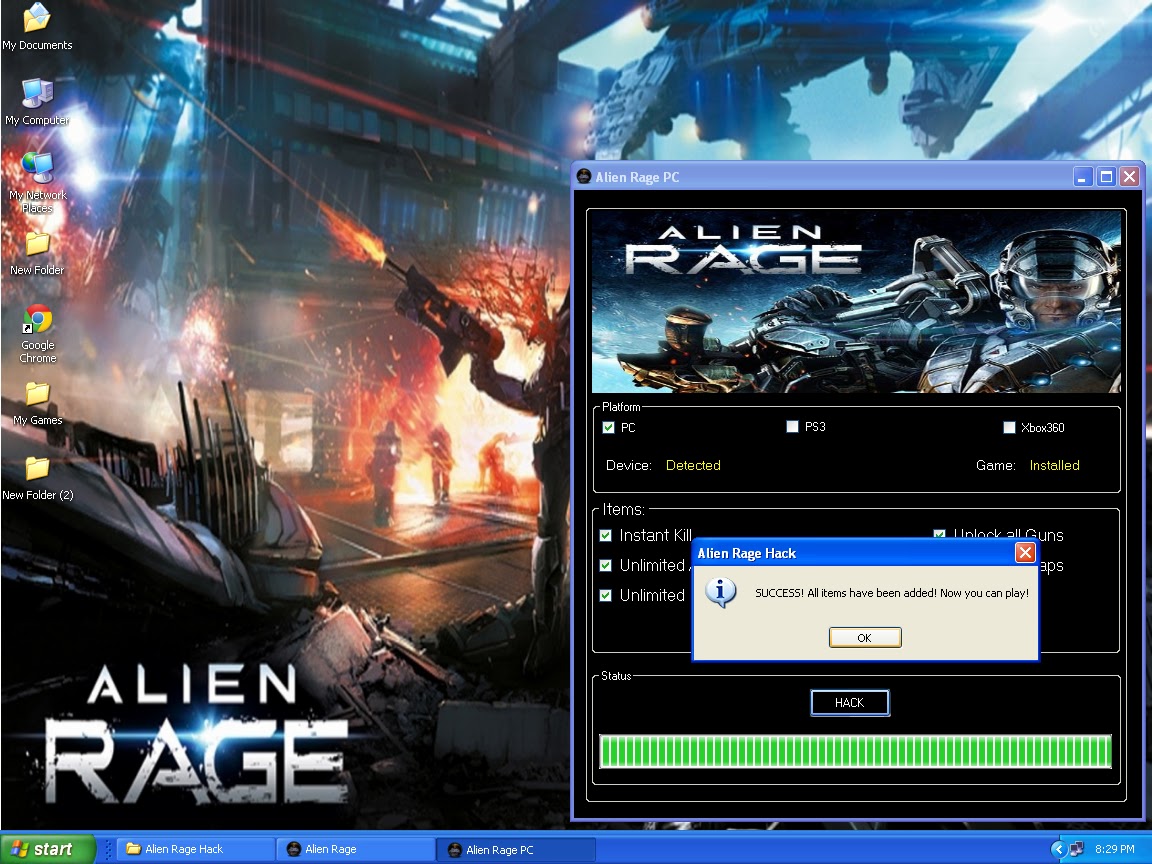Toggle the third item checkbox, last Unlimited
This screenshot has width=1152, height=864.
[605, 596]
